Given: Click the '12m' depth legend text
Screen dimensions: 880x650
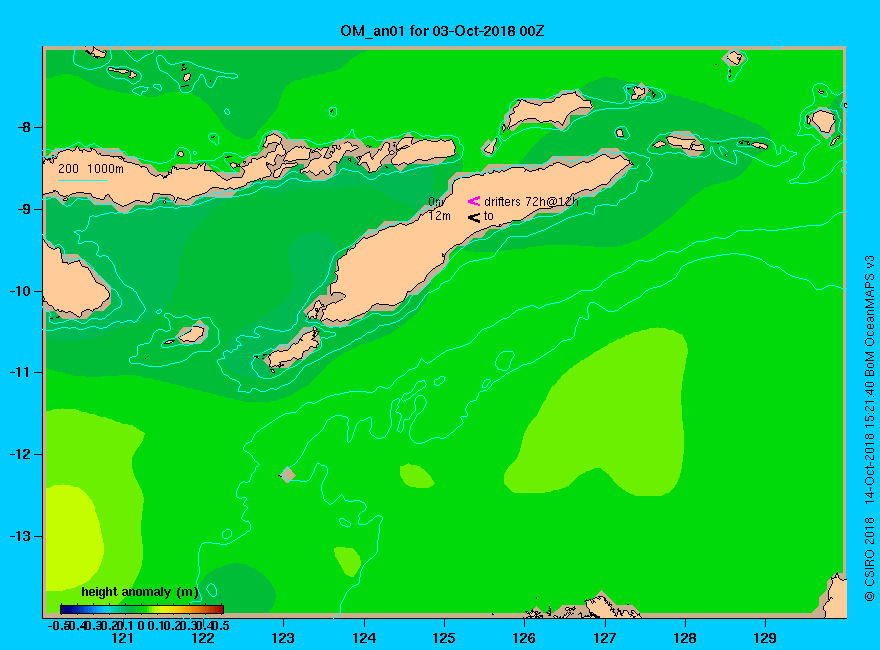Looking at the screenshot, I should tap(439, 216).
